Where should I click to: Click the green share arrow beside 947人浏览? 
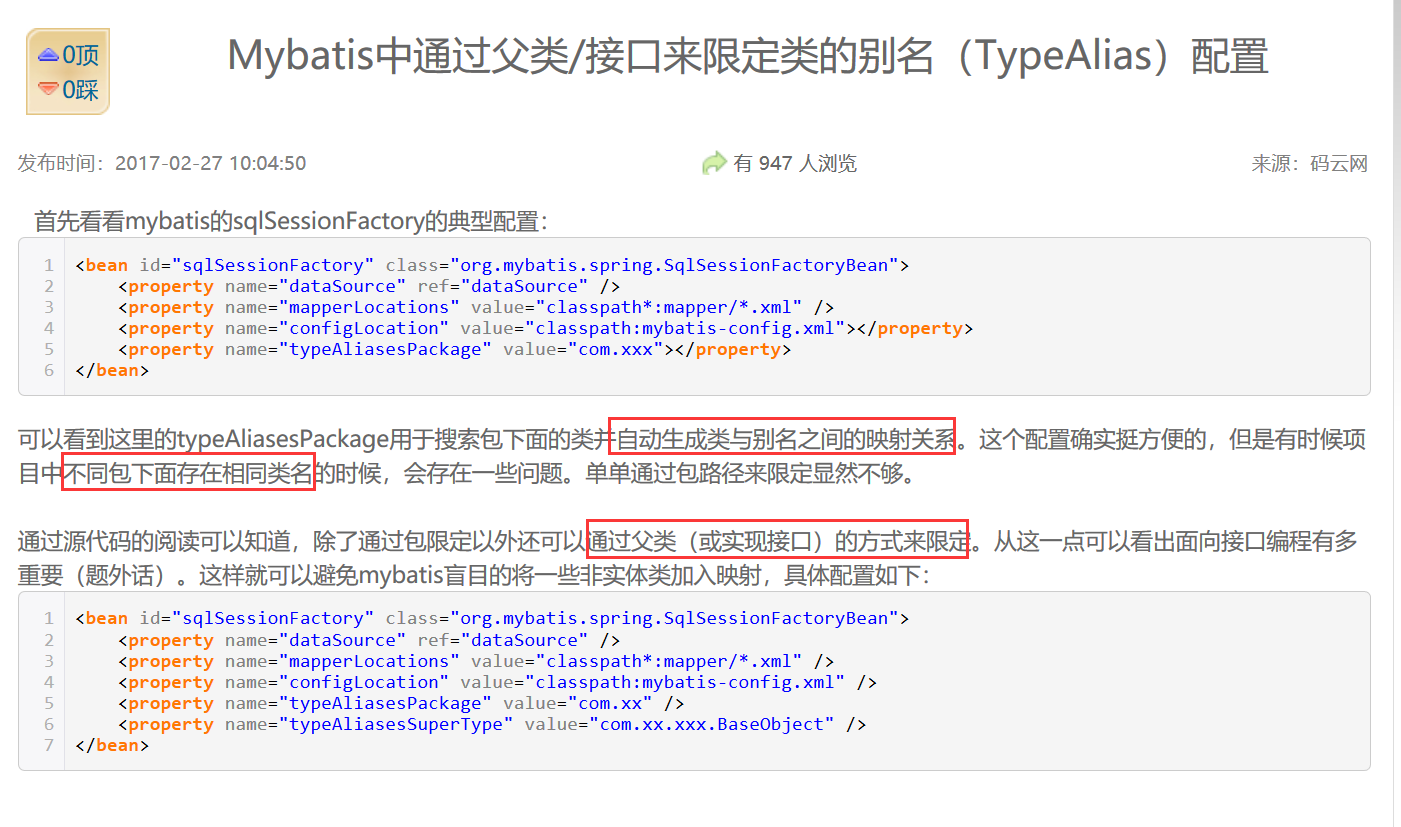click(714, 163)
